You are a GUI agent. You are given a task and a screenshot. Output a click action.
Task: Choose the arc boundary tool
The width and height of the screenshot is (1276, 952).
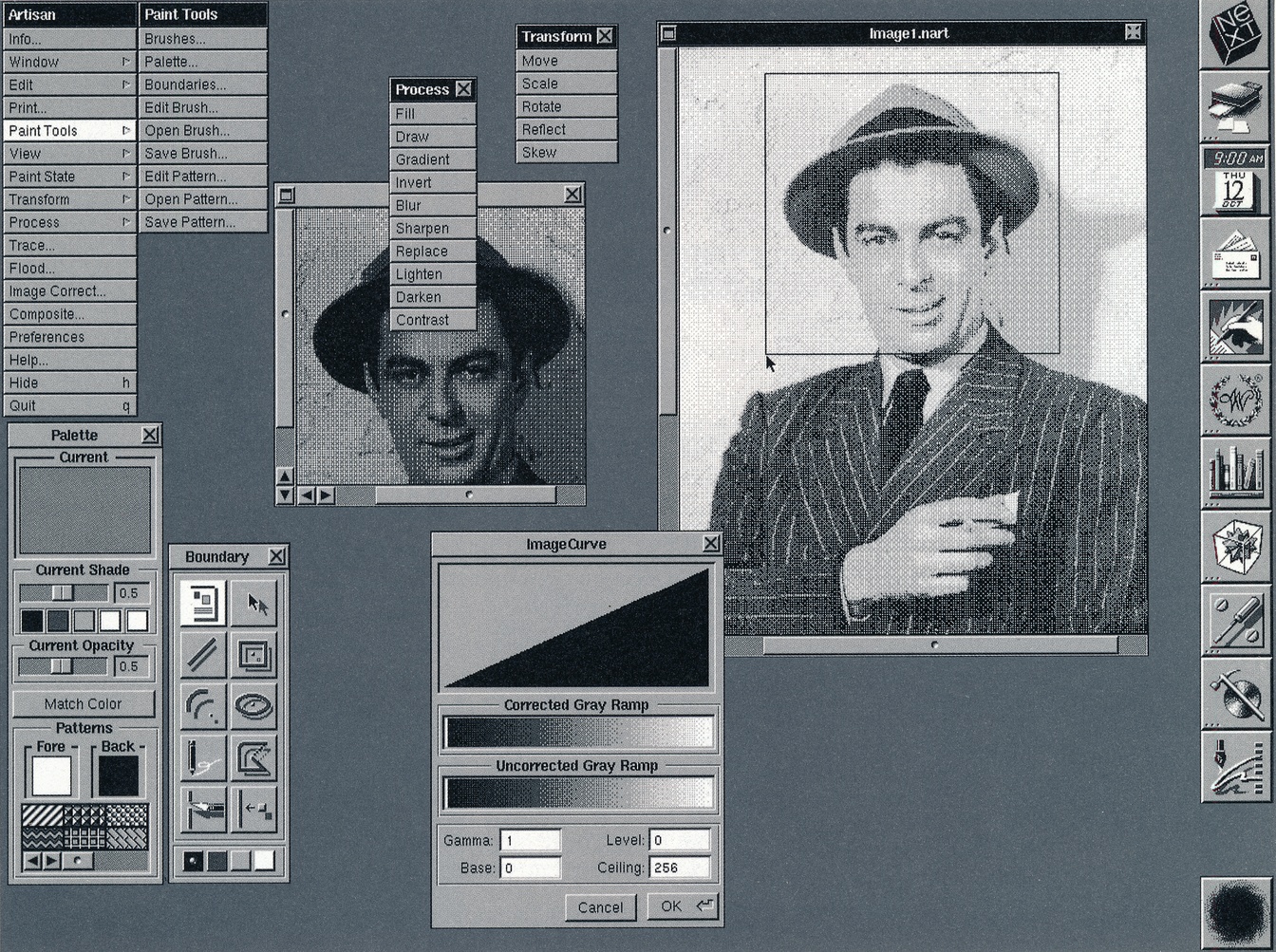[203, 705]
